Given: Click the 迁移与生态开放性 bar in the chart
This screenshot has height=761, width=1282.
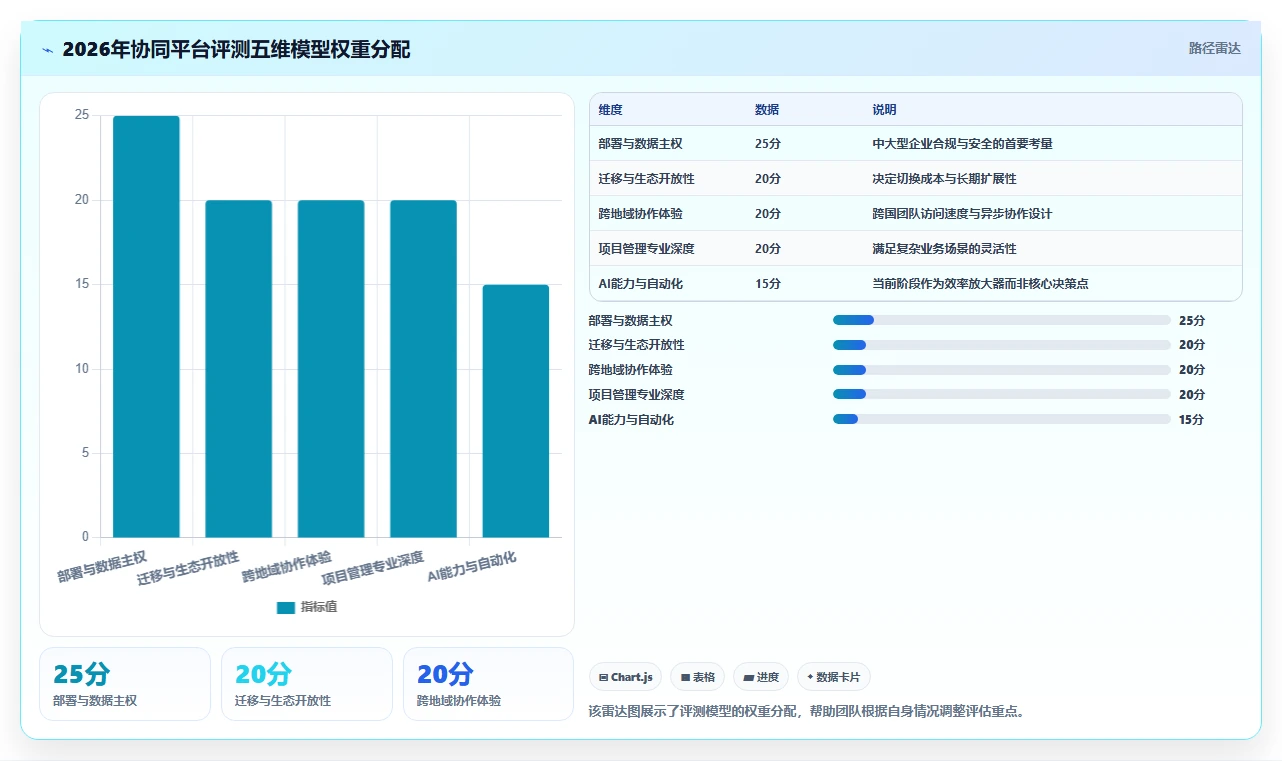Looking at the screenshot, I should [238, 369].
